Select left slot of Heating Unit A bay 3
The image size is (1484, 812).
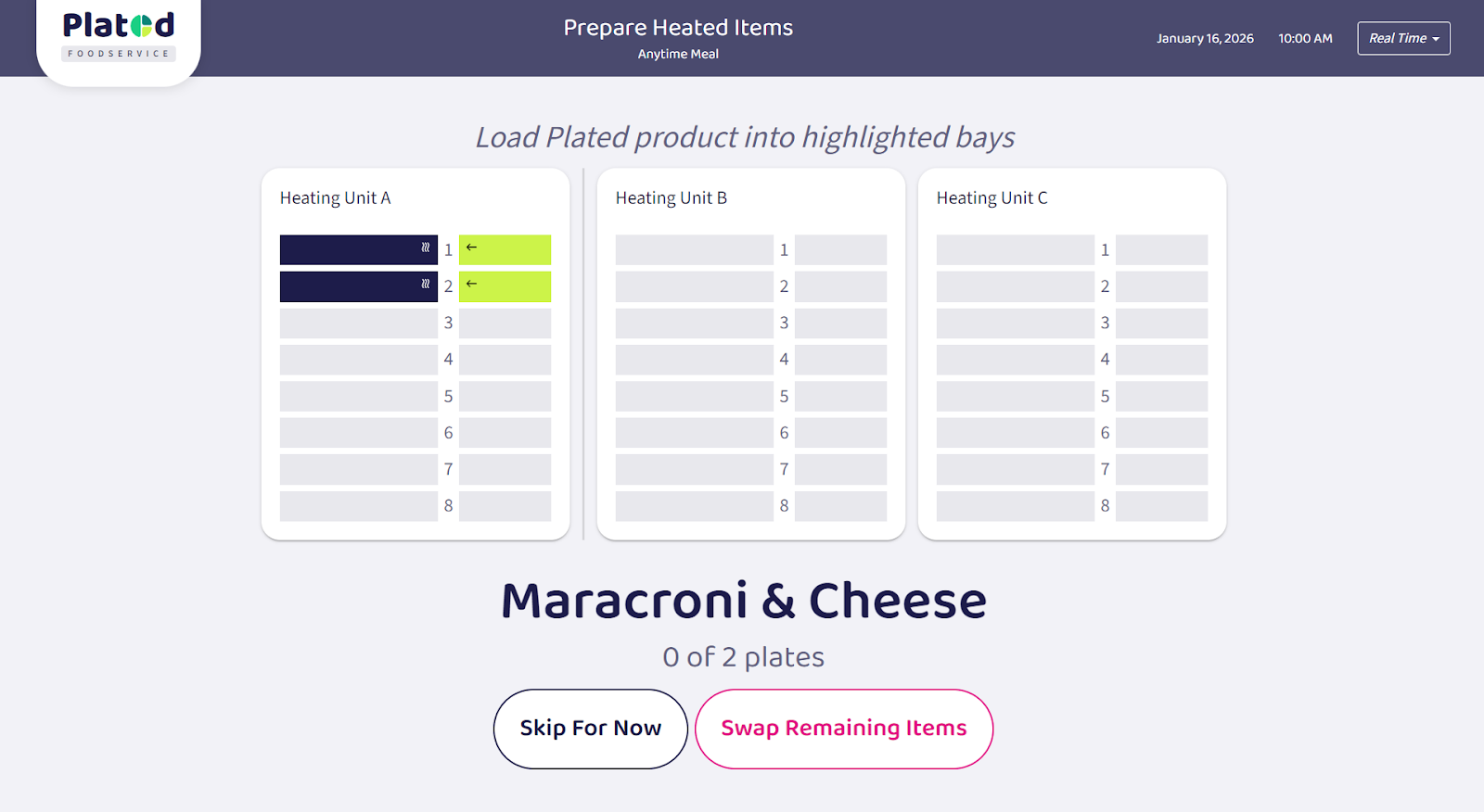(x=358, y=324)
